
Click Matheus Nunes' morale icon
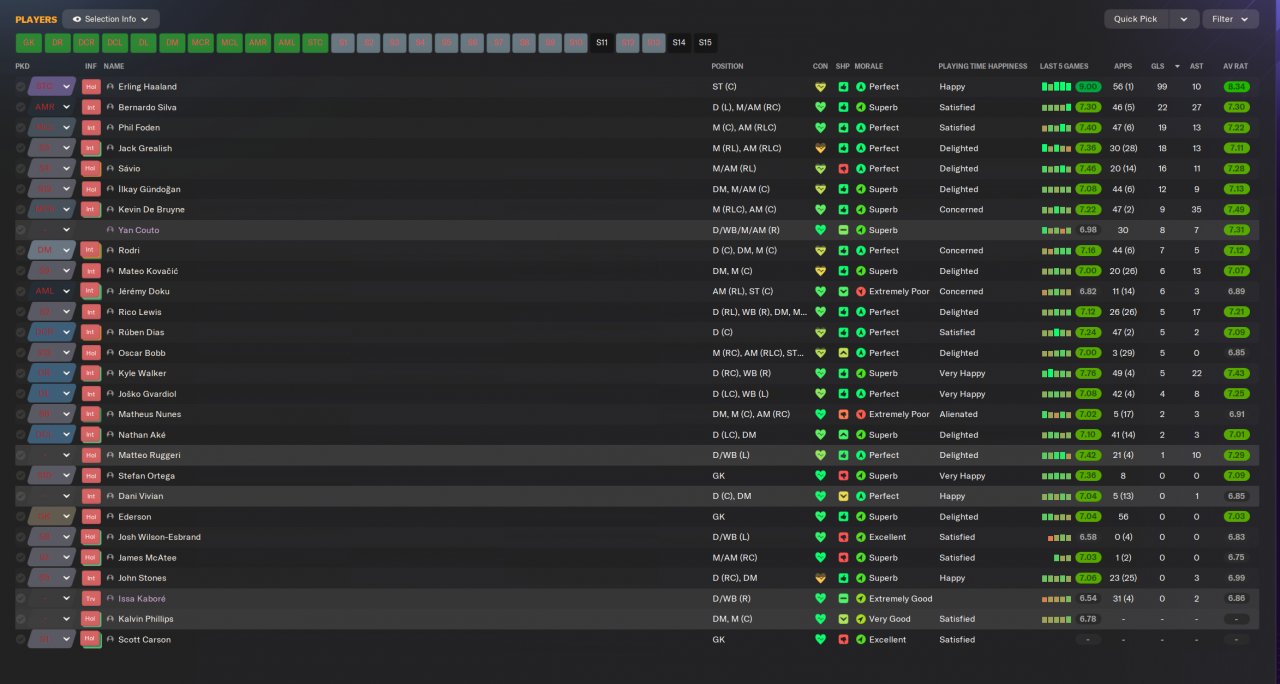pos(861,414)
